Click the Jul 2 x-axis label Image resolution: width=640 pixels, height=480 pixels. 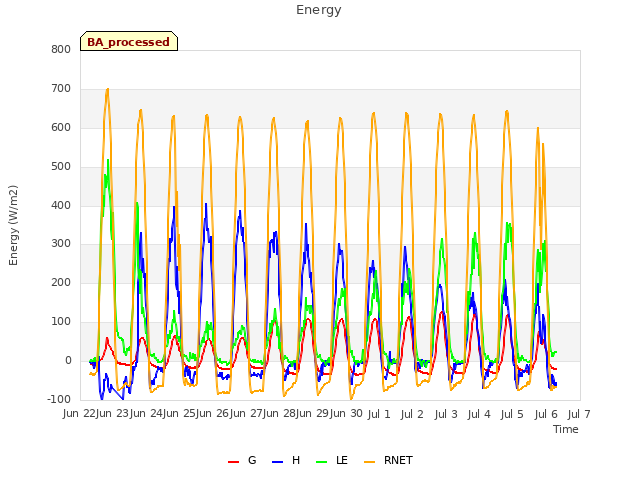pos(412,414)
